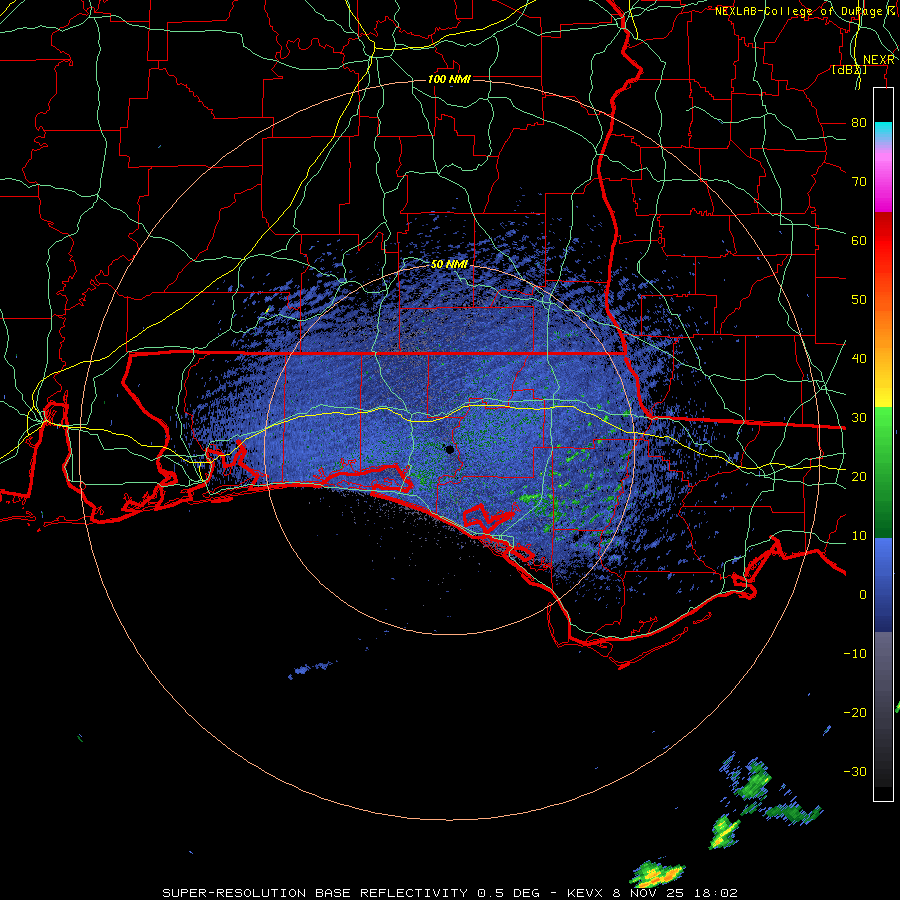
Task: Click the 18:02 timestamp in the bottom caption
Action: coord(716,893)
